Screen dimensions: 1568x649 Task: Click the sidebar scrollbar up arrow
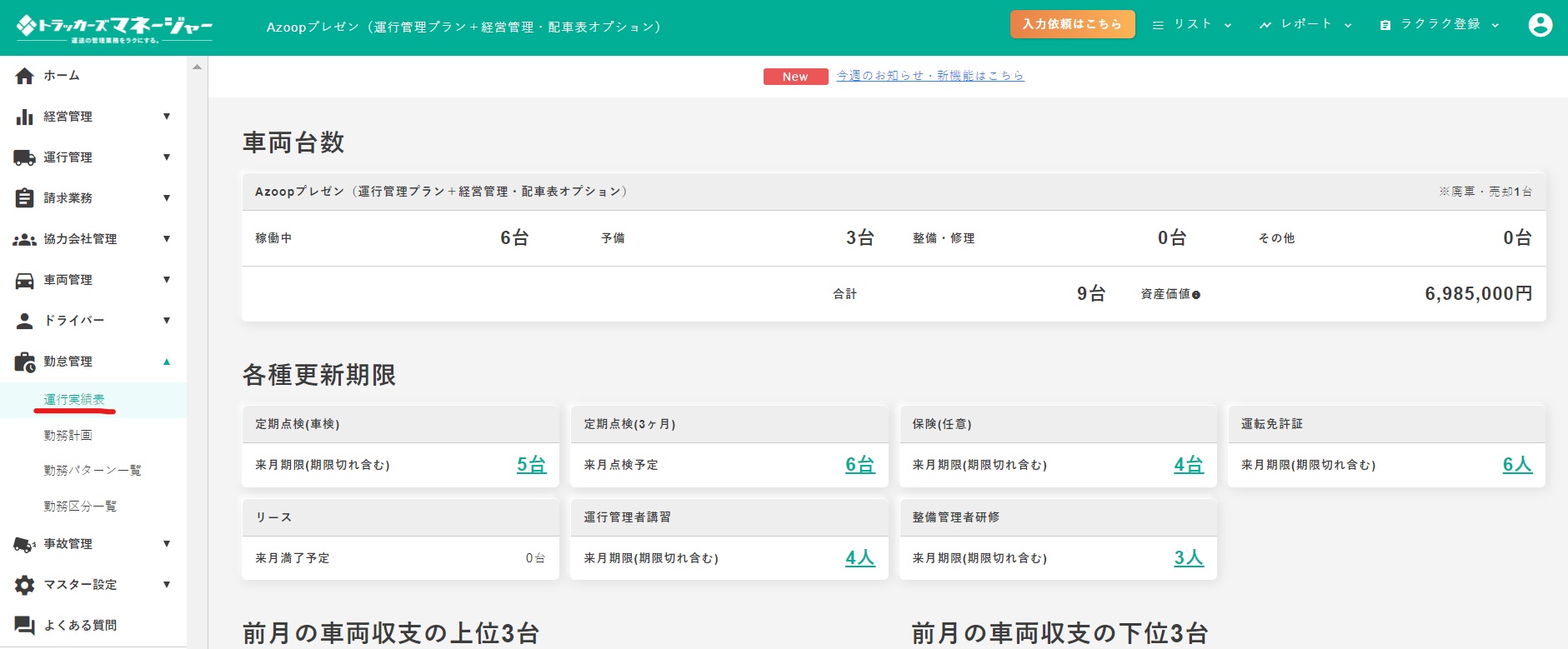coord(197,67)
